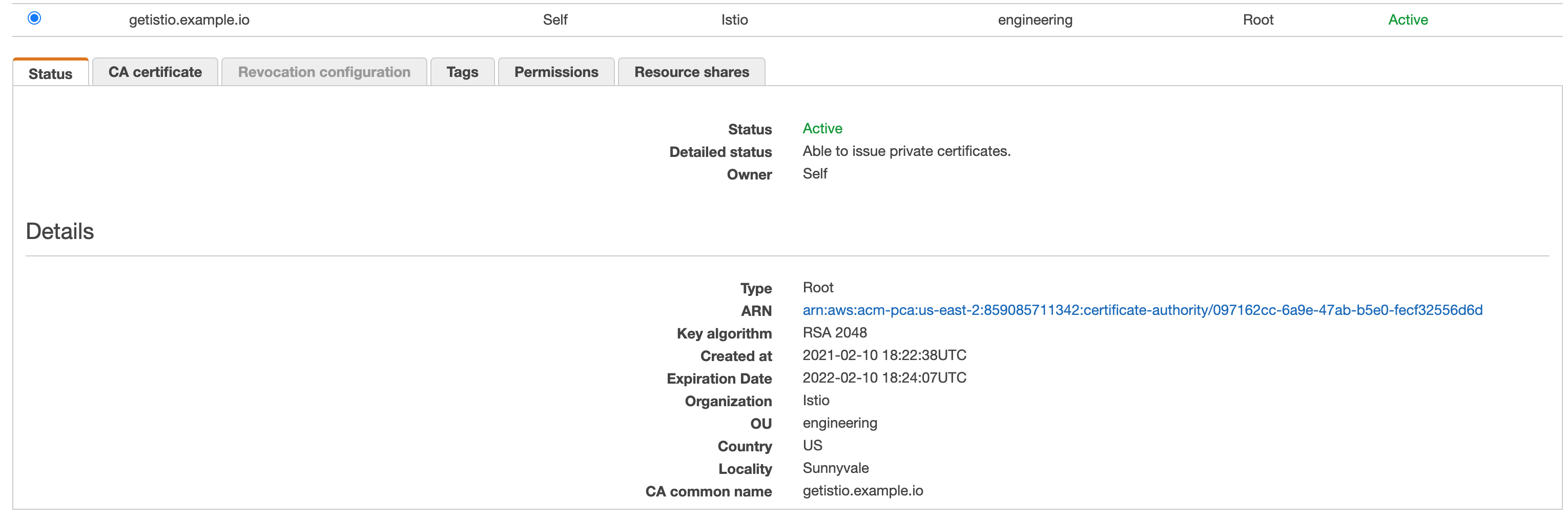Click the Expiration Date label
The image size is (1568, 518).
coord(719,378)
